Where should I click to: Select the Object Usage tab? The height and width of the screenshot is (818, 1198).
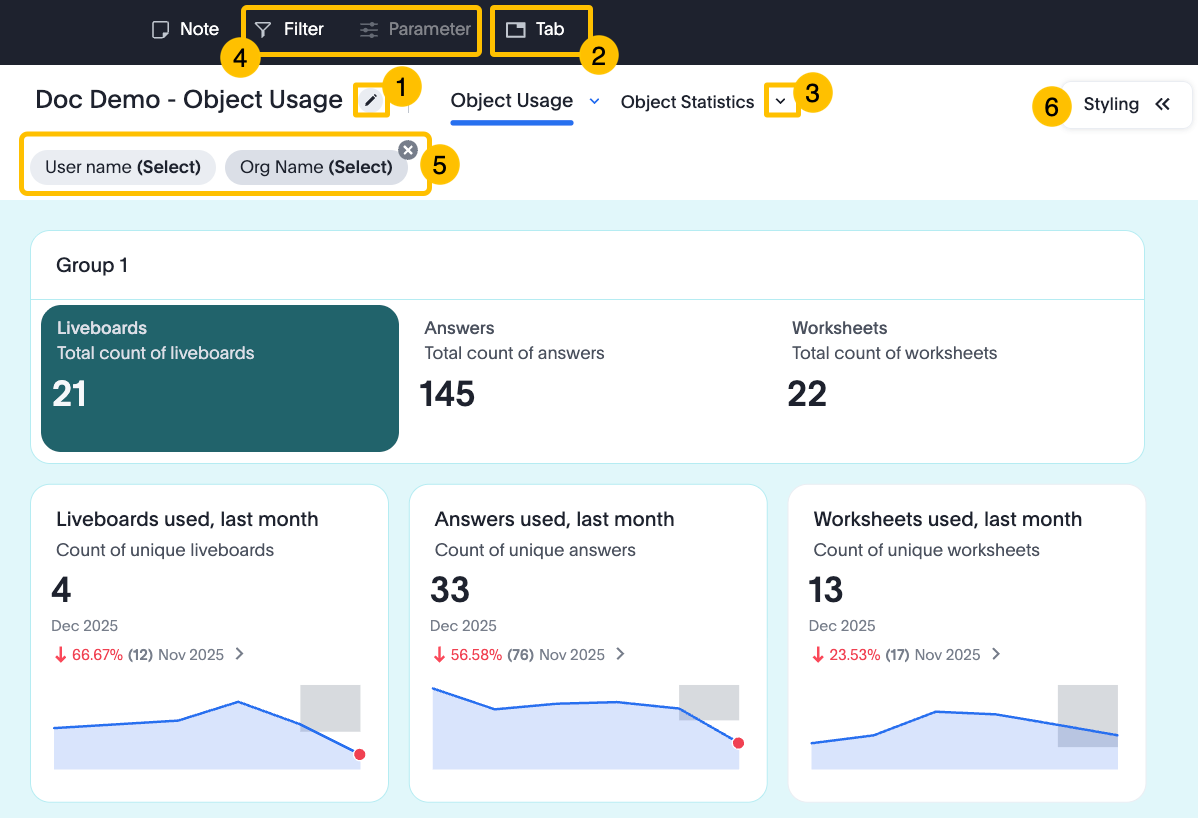coord(511,101)
